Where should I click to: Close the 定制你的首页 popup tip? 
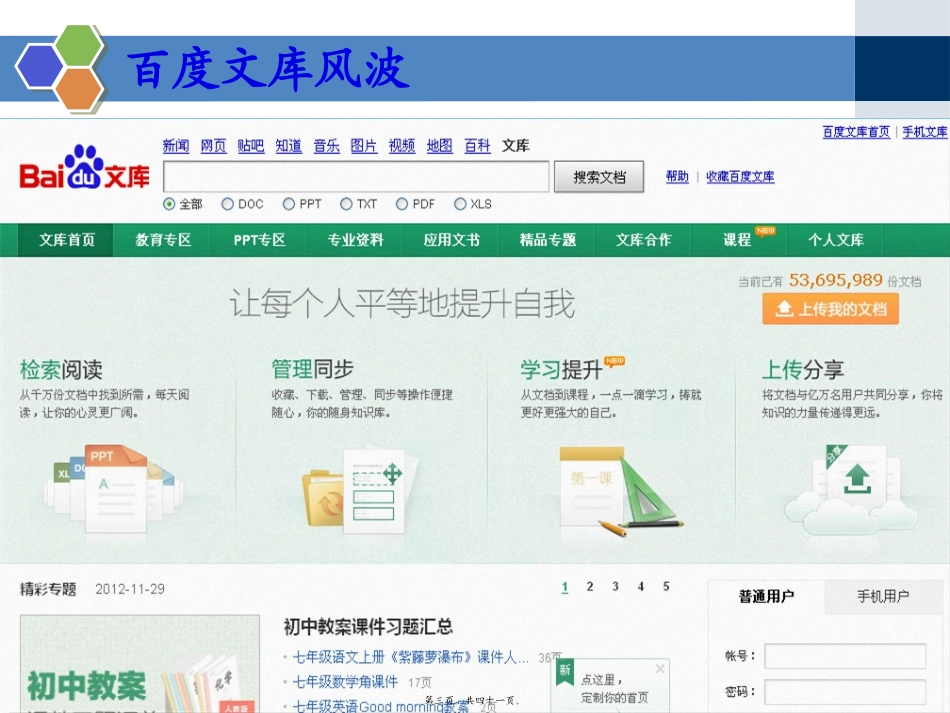660,669
